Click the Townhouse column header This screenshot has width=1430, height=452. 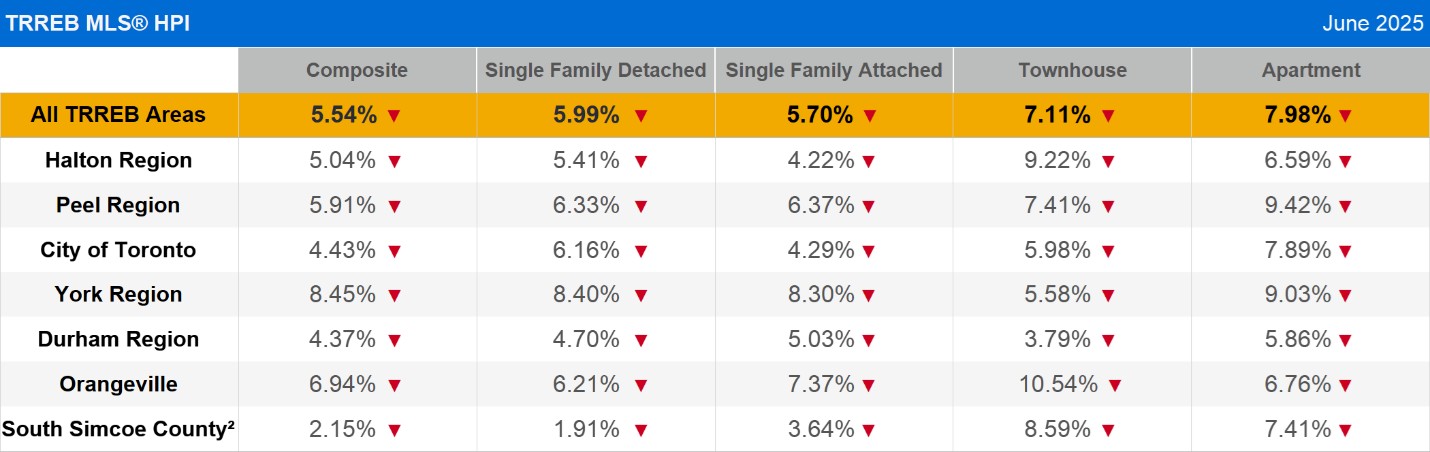click(x=1072, y=70)
